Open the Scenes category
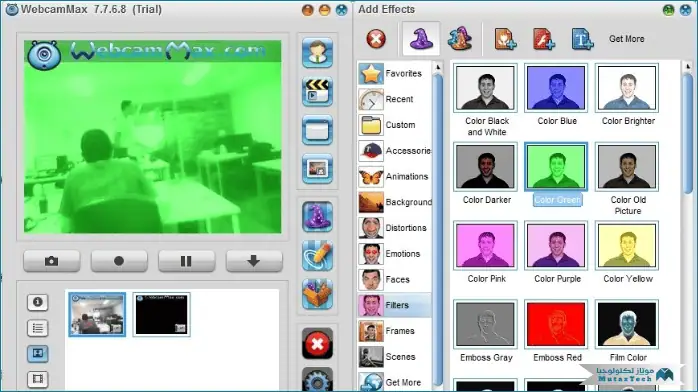The image size is (698, 392). click(x=394, y=357)
